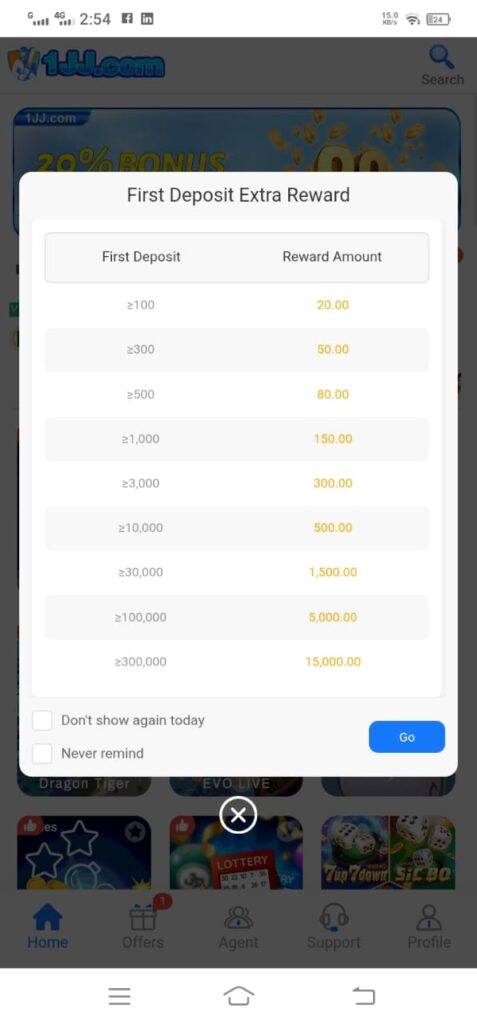Select the ≥100 deposit row
This screenshot has width=477, height=1024.
[237, 305]
